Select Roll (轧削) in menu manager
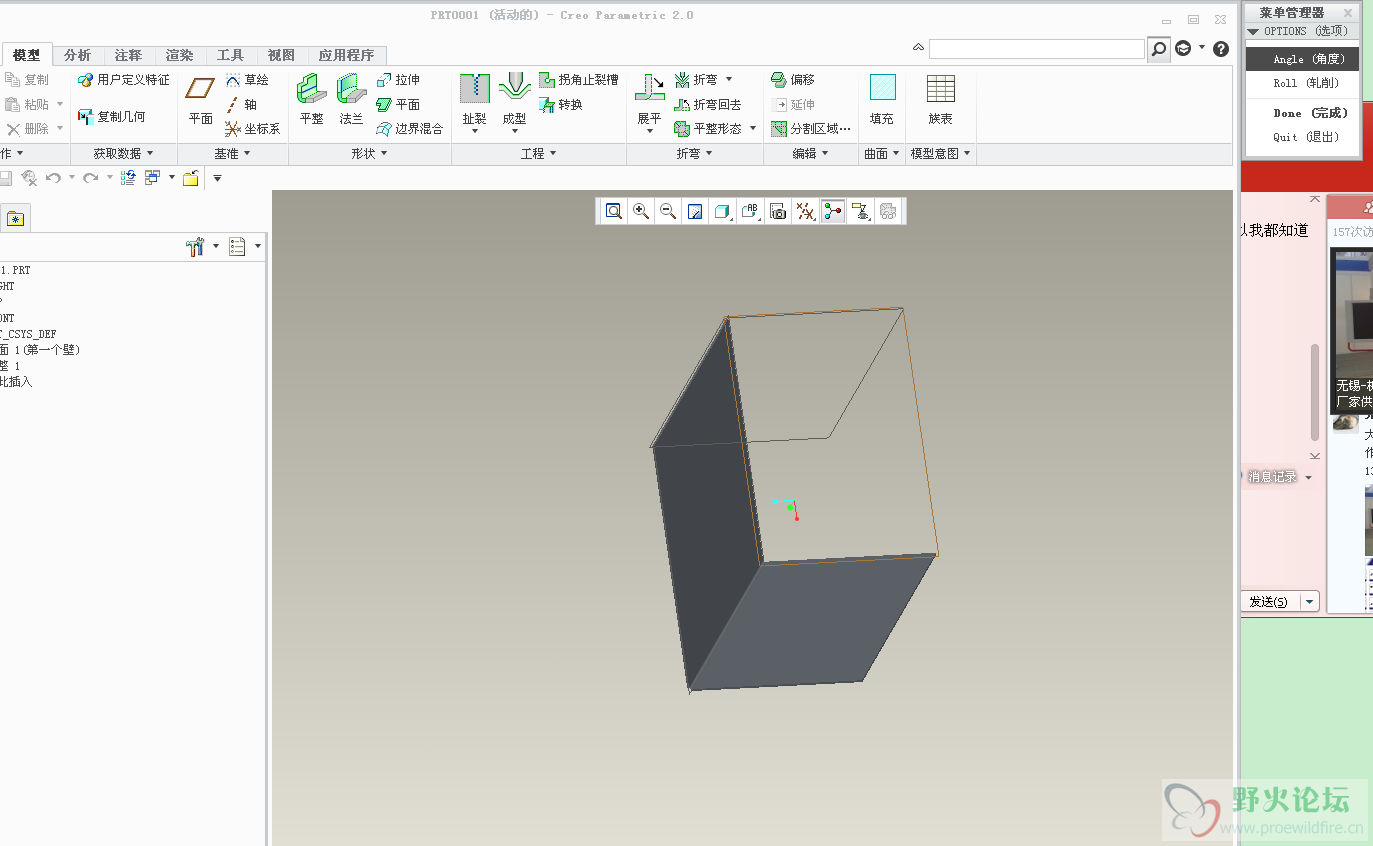Viewport: 1373px width, 846px height. pyautogui.click(x=1302, y=83)
